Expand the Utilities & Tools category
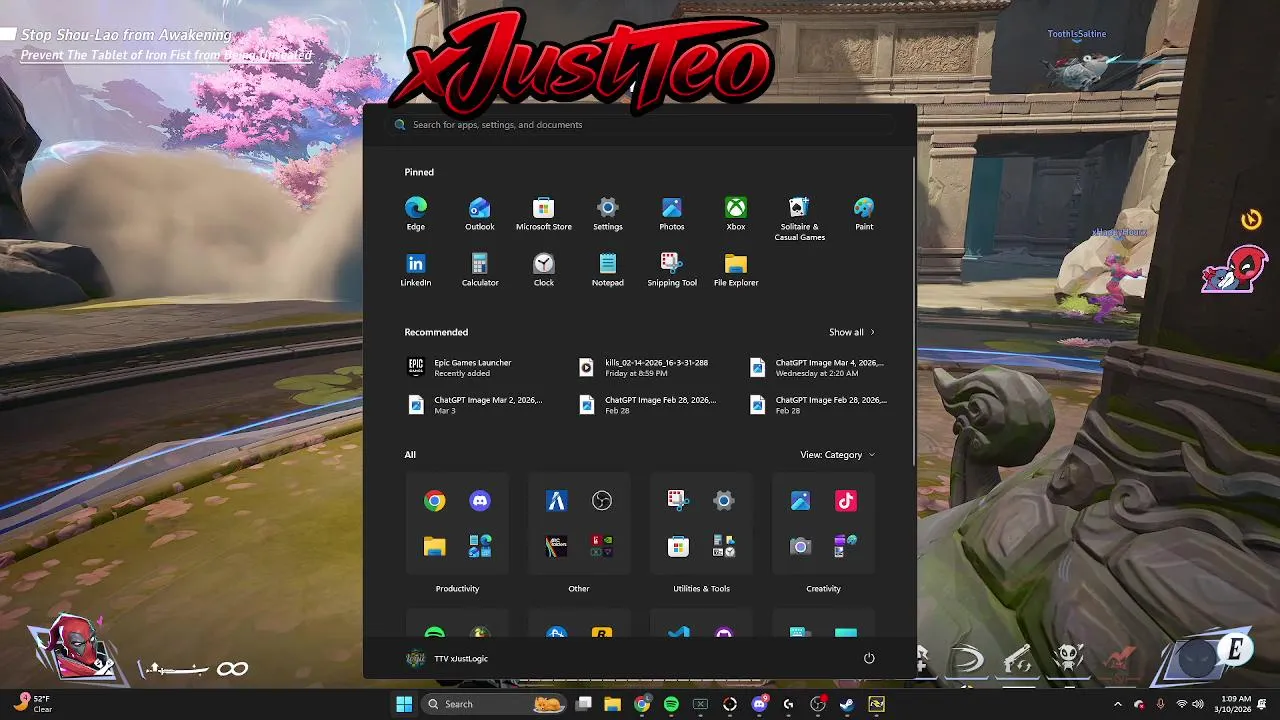 point(701,589)
